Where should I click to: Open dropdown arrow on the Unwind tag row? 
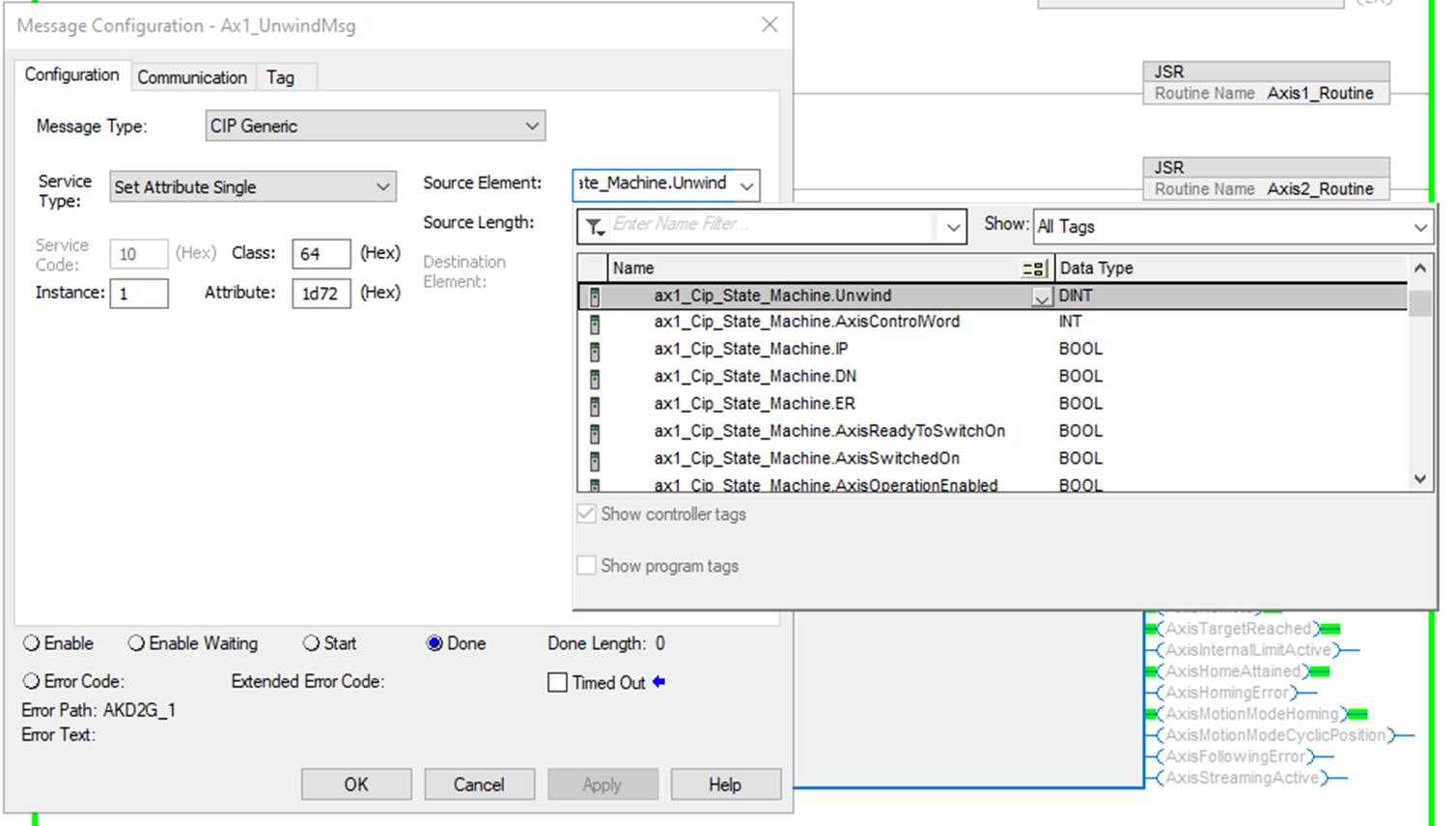pos(1042,298)
